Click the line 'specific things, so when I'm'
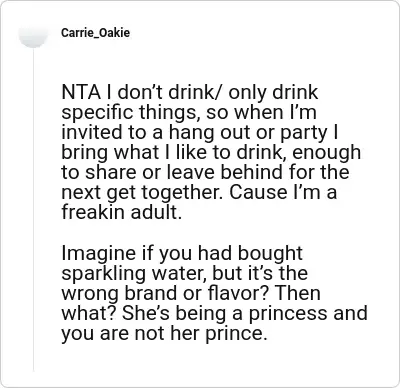The height and width of the screenshot is (388, 400). 189,112
